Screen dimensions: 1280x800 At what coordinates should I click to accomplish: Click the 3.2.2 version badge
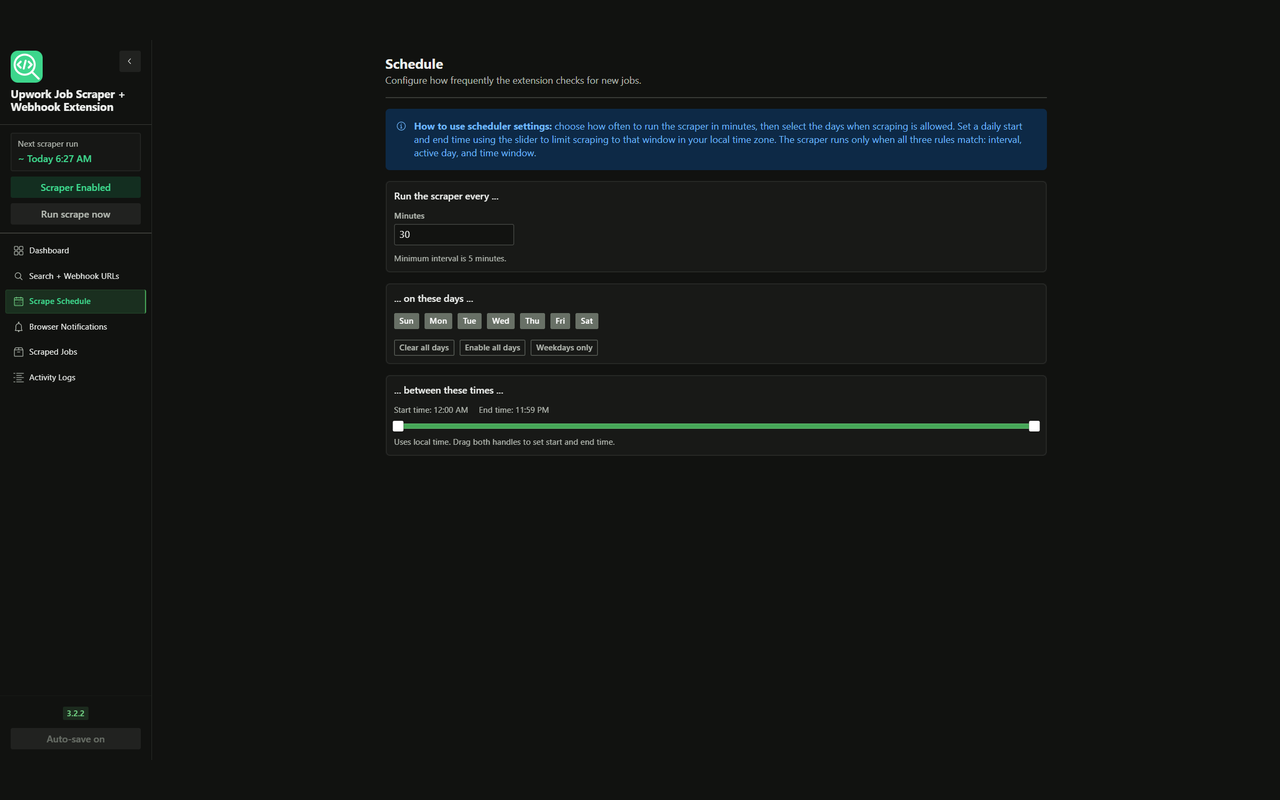click(x=76, y=713)
